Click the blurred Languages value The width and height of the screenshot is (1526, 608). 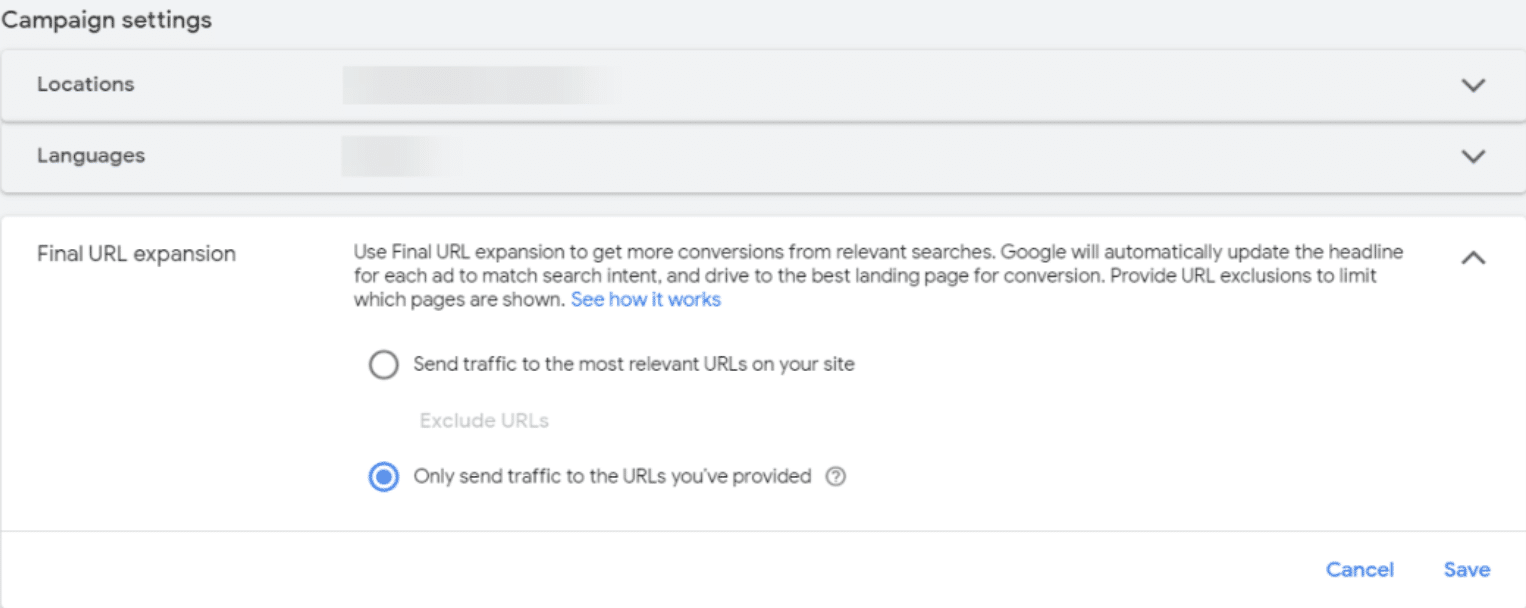(395, 157)
